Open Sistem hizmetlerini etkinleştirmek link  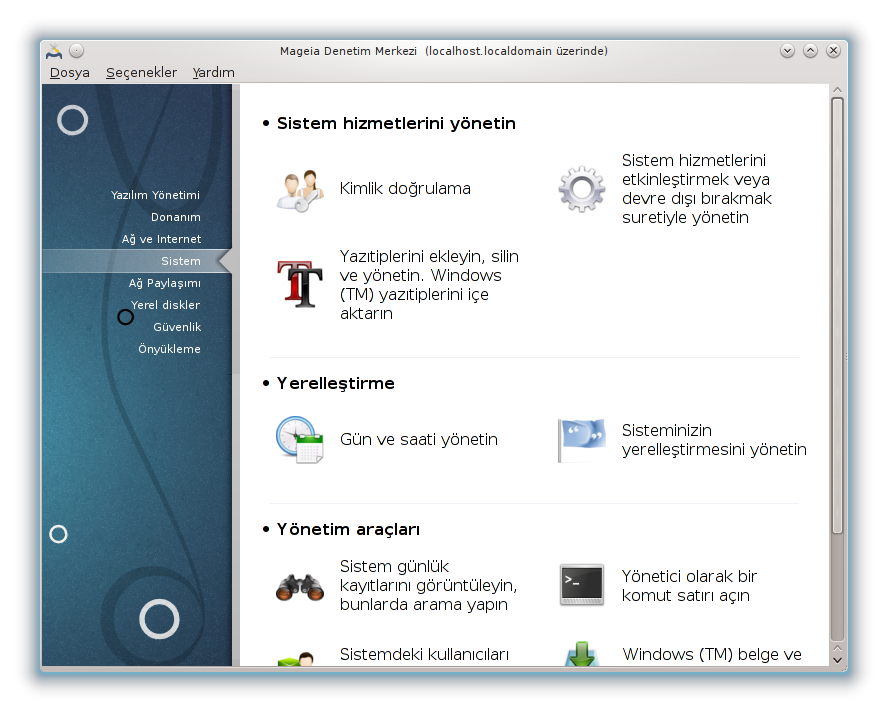tap(697, 189)
